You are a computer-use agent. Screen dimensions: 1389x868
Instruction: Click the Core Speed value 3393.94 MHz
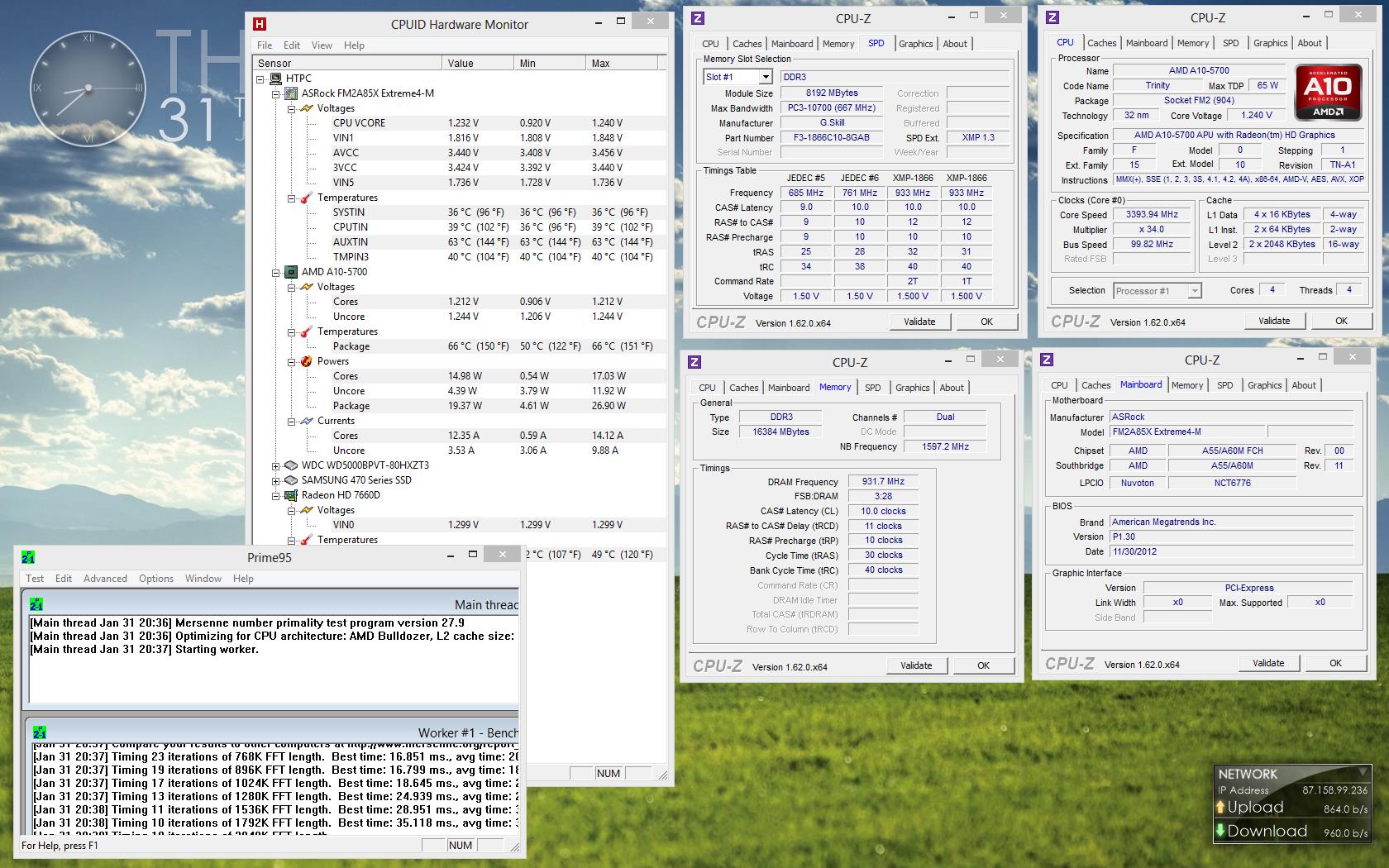[x=1152, y=215]
